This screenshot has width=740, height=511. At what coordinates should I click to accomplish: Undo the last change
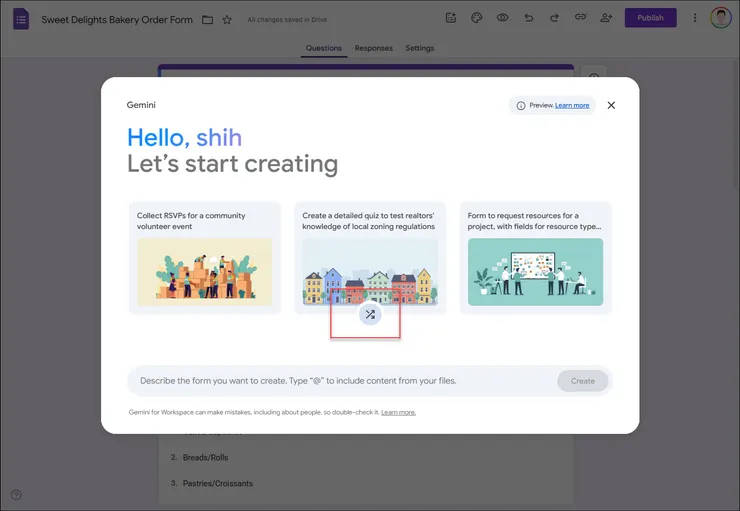click(x=529, y=18)
